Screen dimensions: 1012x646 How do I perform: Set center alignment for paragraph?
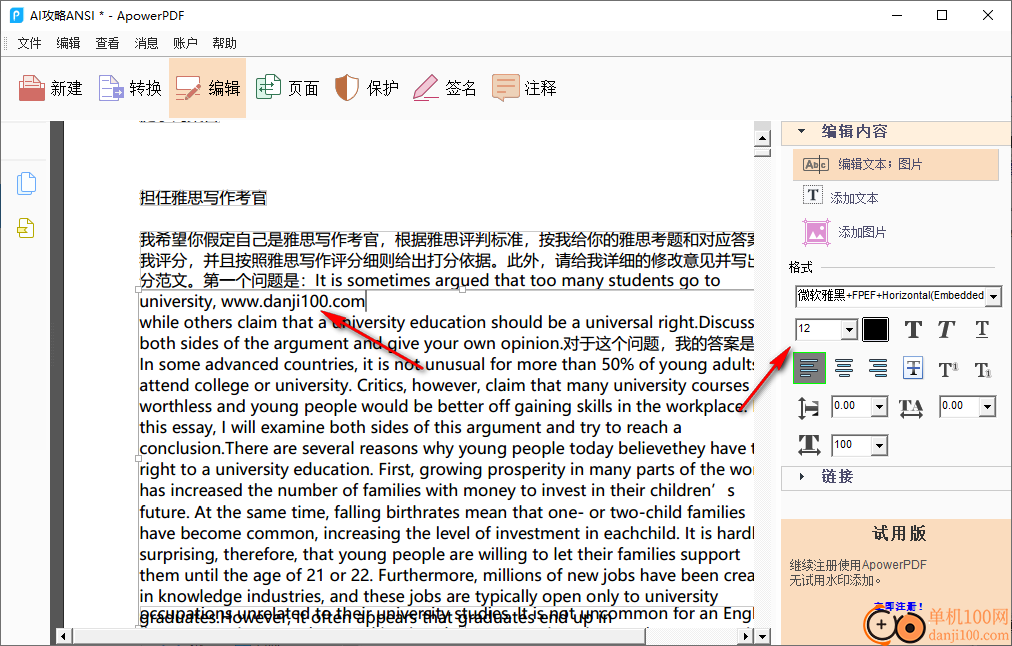pyautogui.click(x=844, y=368)
